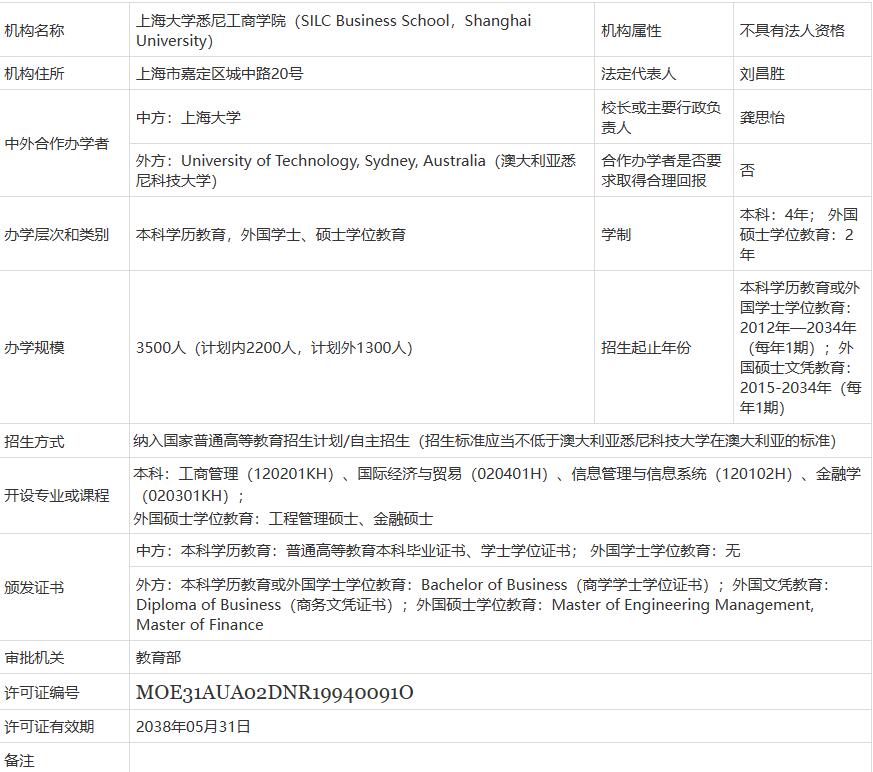Click the '纳入国家普通高等教育招生计划/自主招生' text
Image resolution: width=873 pixels, height=772 pixels.
coord(271,441)
